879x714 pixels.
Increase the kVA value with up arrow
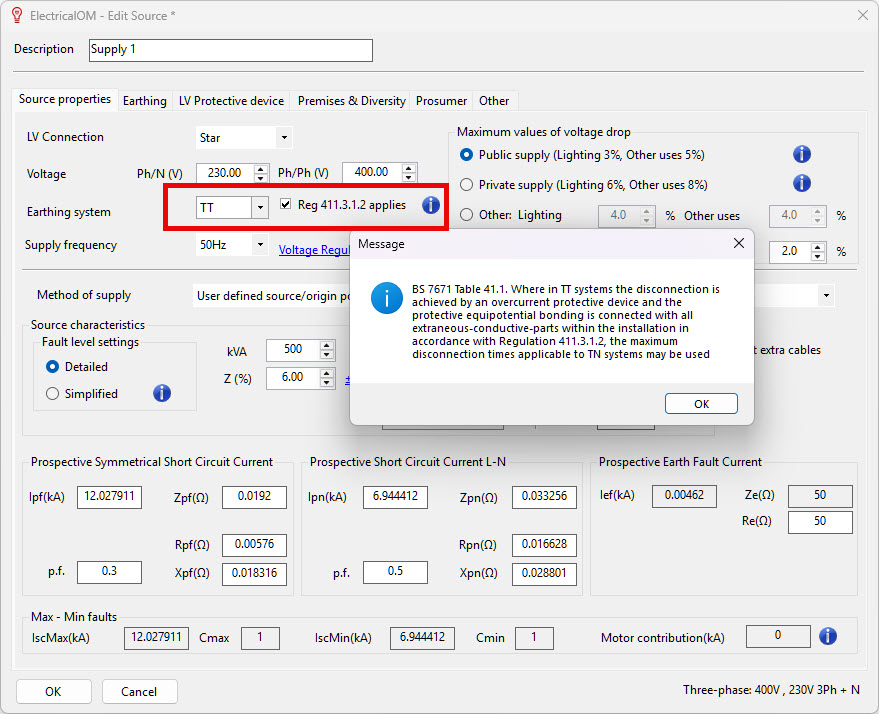pos(326,345)
